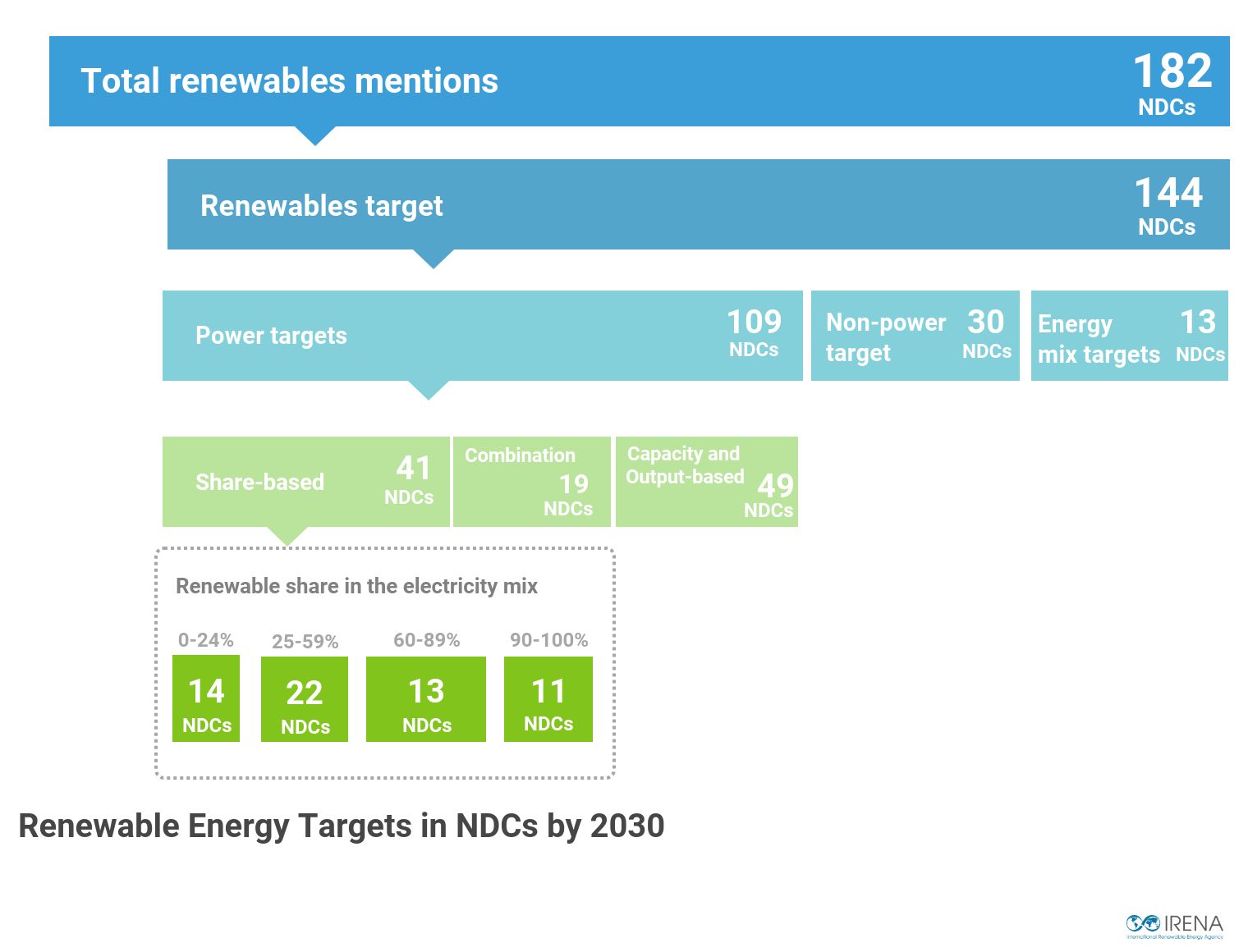Click the 0-24% range label

pyautogui.click(x=206, y=640)
